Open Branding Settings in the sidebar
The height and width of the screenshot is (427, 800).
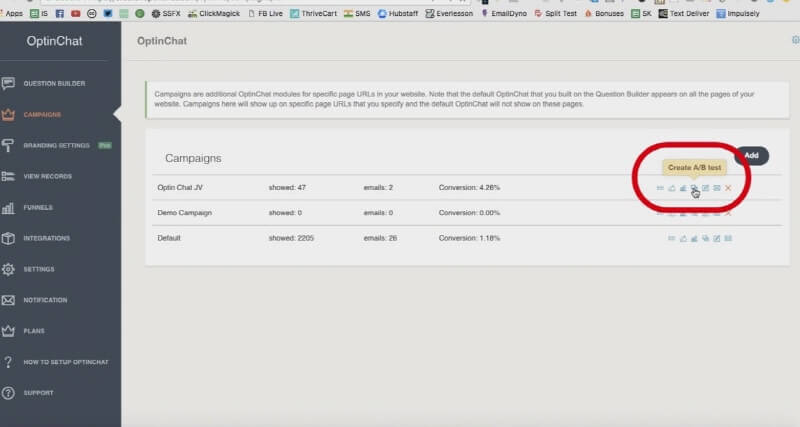56,145
